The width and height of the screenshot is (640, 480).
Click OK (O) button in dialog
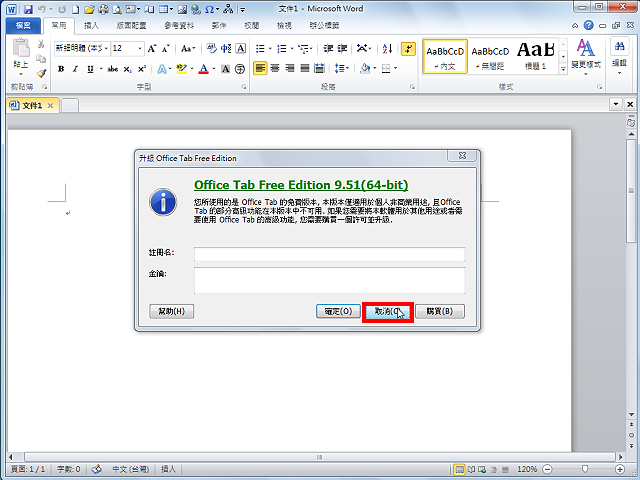click(338, 311)
